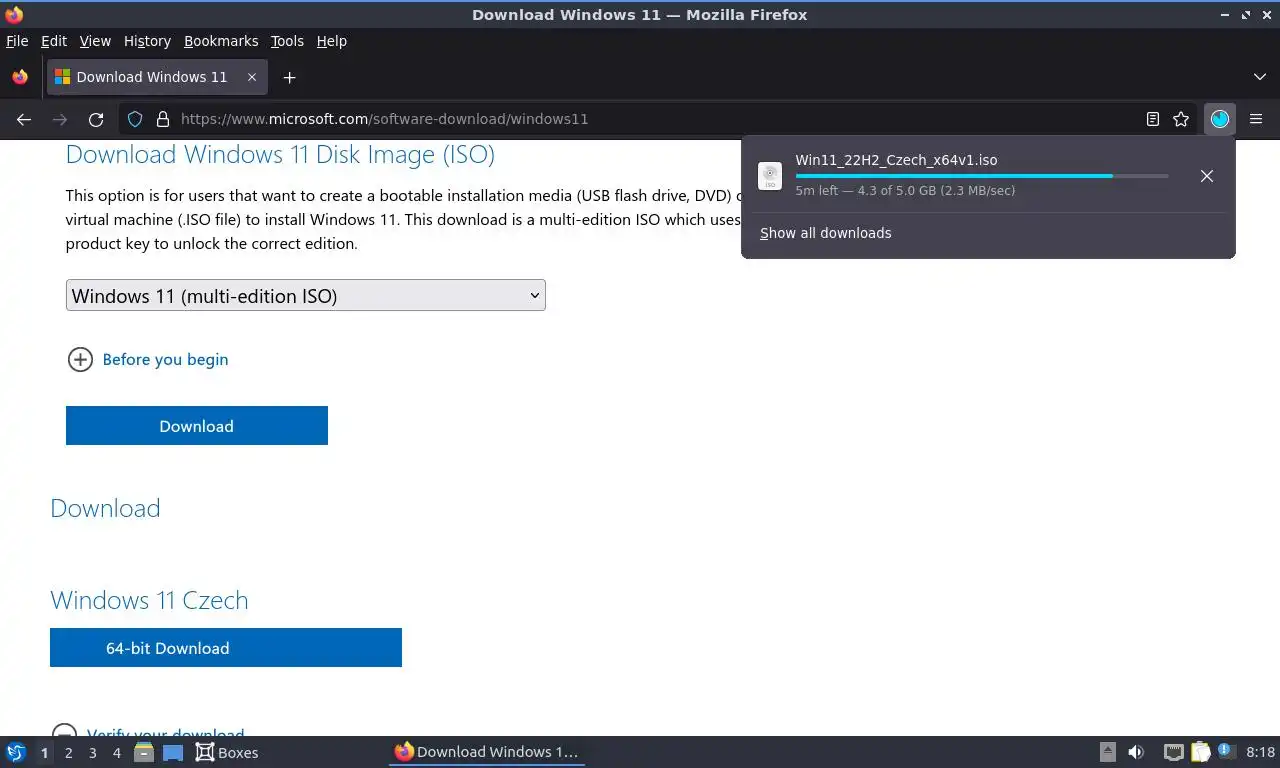Bookmark this page with the star icon
Viewport: 1280px width, 768px height.
point(1181,119)
